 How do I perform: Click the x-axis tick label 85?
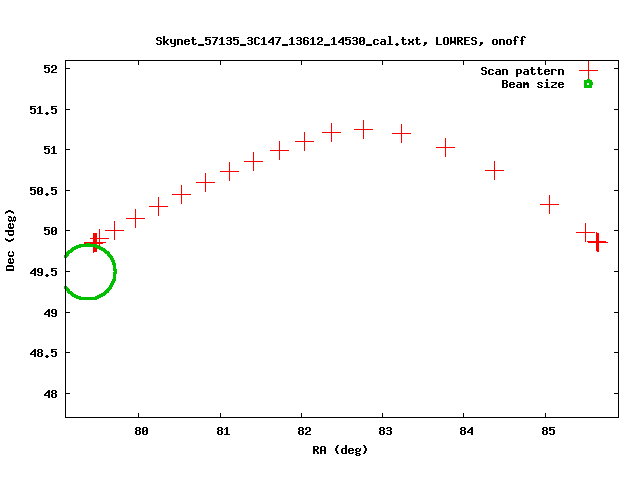(548, 431)
